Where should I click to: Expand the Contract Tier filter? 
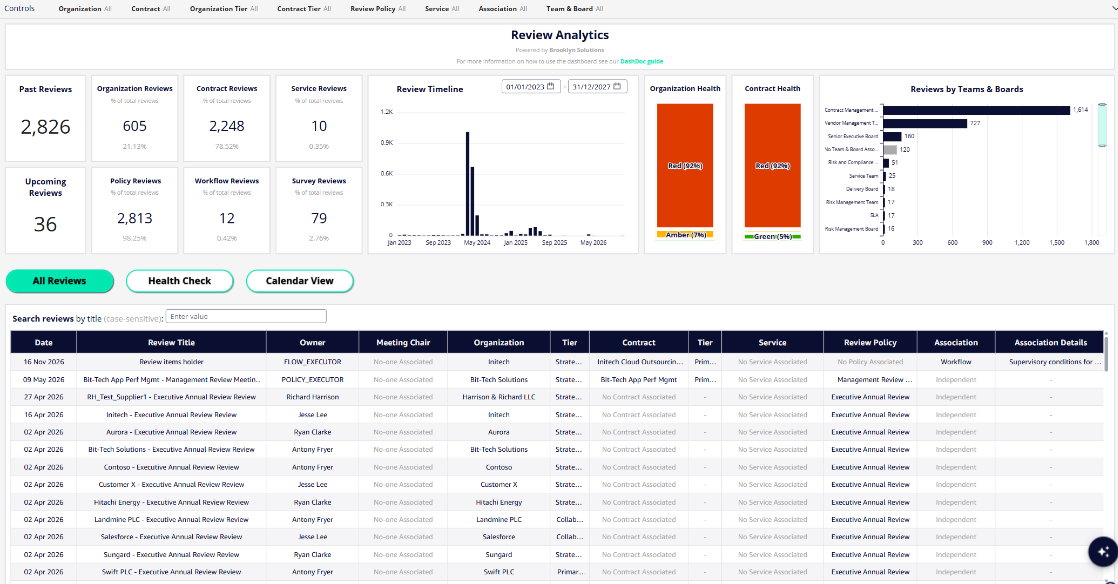pyautogui.click(x=305, y=8)
